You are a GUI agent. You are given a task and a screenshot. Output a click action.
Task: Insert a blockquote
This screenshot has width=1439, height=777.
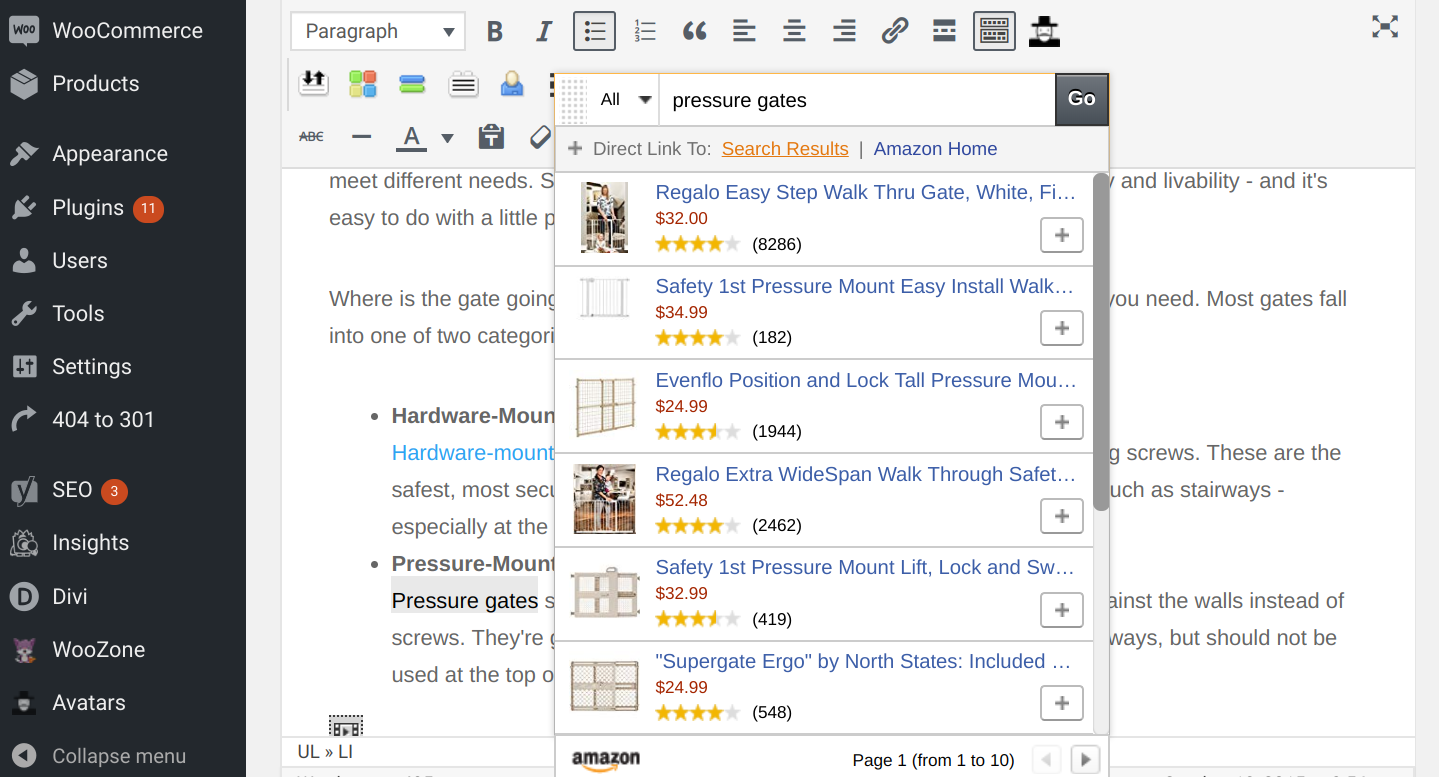pos(695,32)
